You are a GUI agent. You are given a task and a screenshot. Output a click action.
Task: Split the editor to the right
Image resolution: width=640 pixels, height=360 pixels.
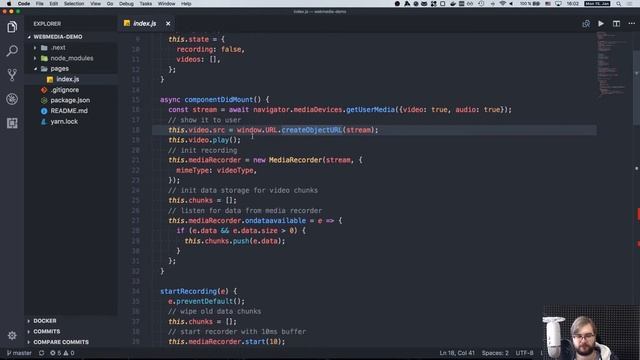pos(616,24)
